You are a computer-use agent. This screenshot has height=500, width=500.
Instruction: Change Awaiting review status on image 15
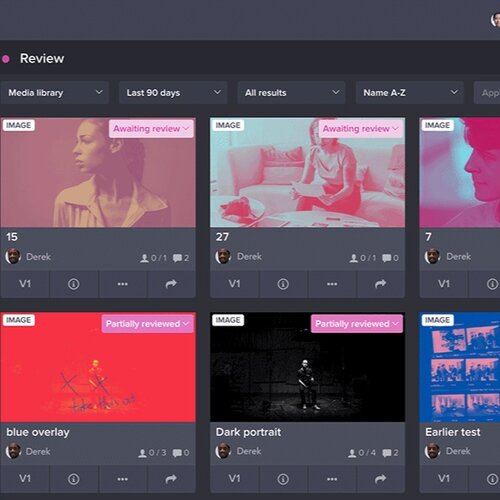[x=151, y=129]
